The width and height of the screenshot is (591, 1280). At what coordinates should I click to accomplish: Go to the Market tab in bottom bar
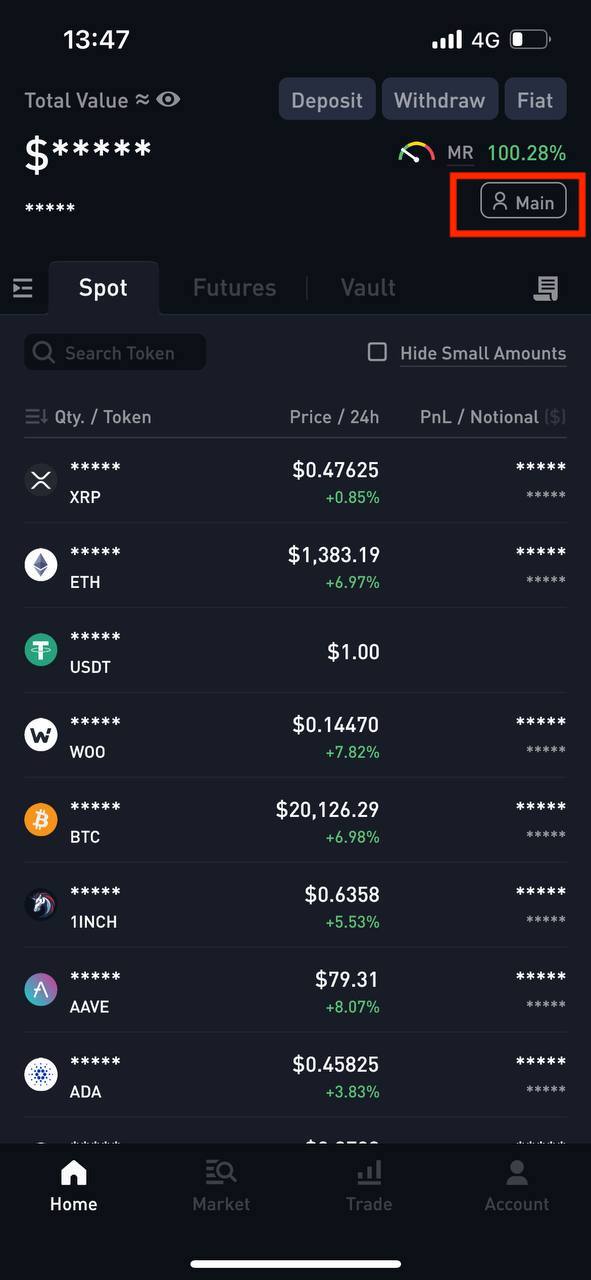pos(221,1187)
